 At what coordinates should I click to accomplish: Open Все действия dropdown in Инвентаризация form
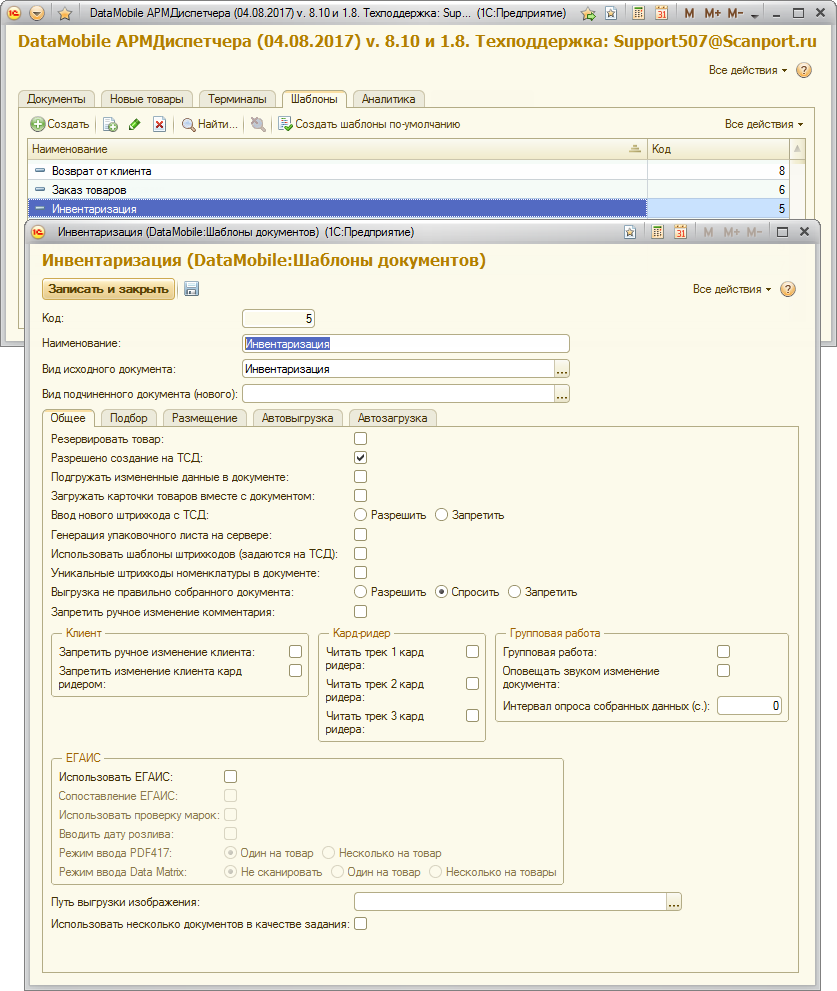[731, 289]
